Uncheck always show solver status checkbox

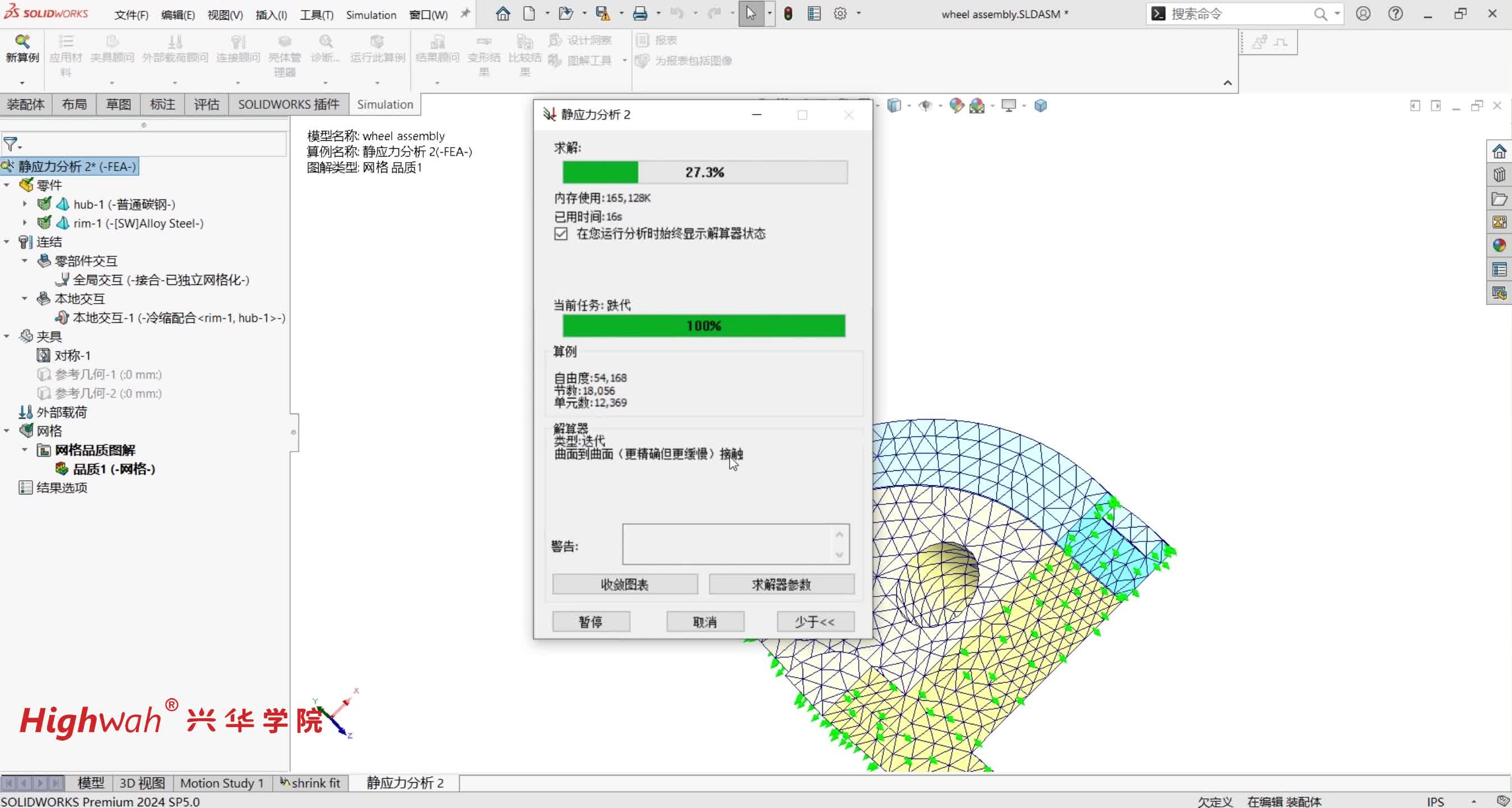[561, 234]
